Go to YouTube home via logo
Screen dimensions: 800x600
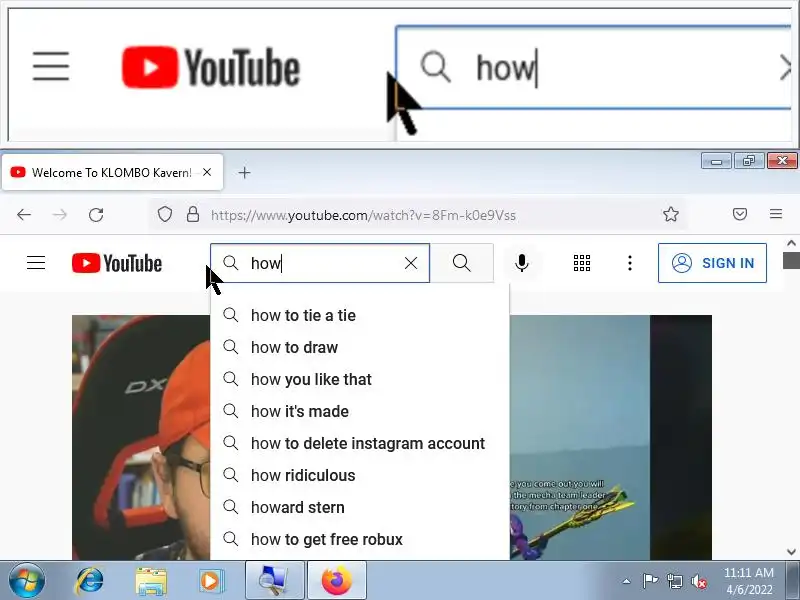point(117,263)
